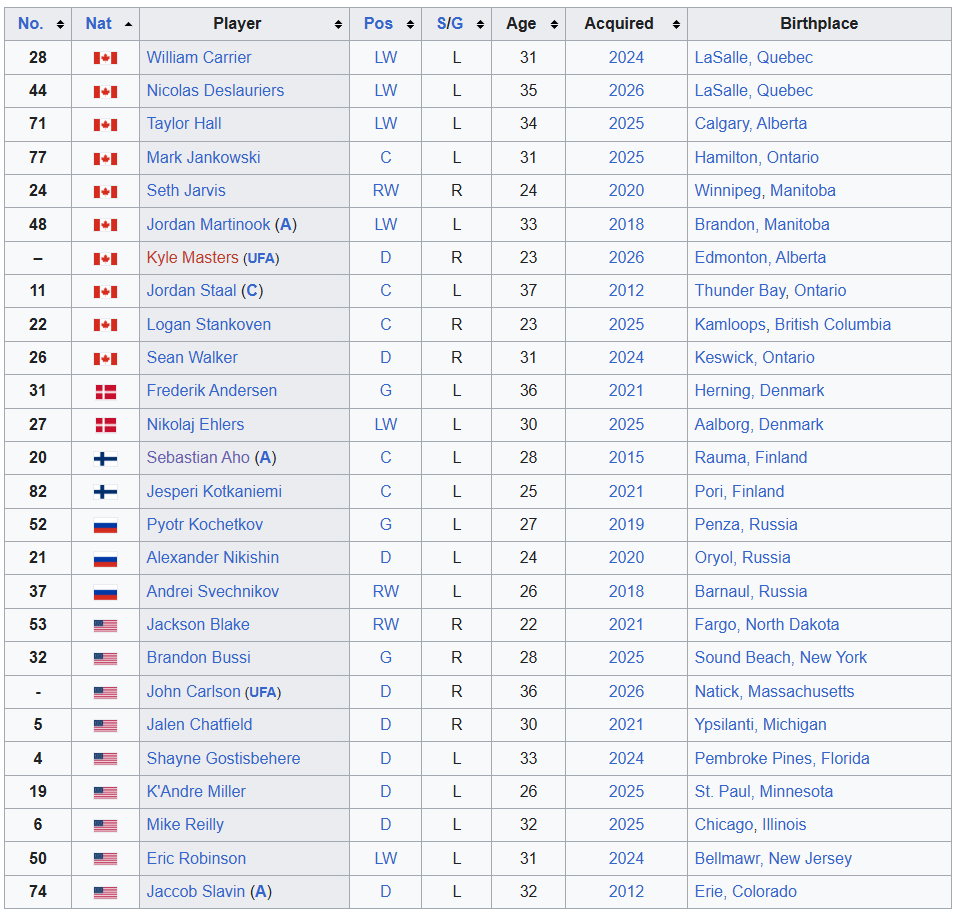The height and width of the screenshot is (916, 956).
Task: Open Nikolaj Ehlers player link
Action: tap(195, 424)
